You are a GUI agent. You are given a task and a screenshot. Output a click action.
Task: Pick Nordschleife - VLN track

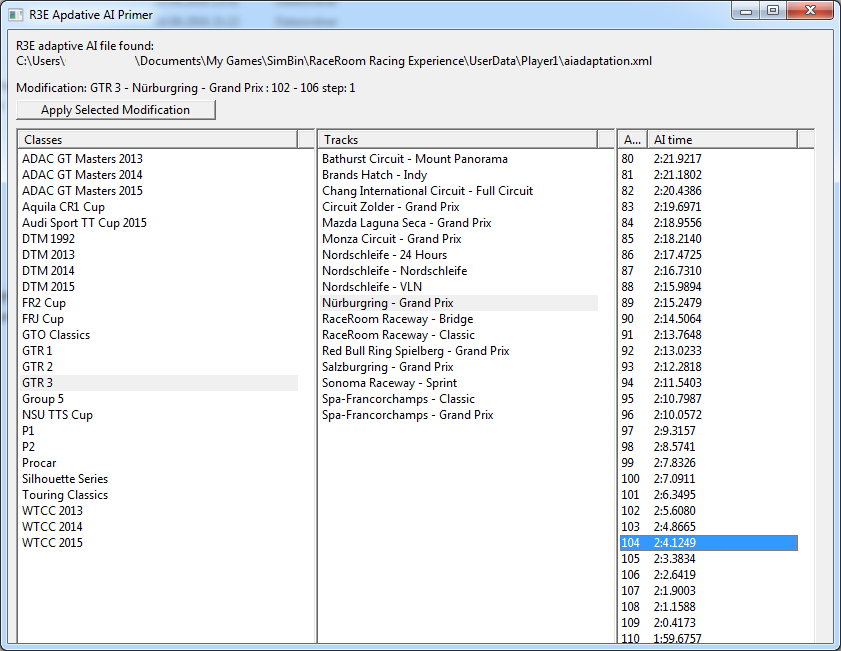point(459,287)
